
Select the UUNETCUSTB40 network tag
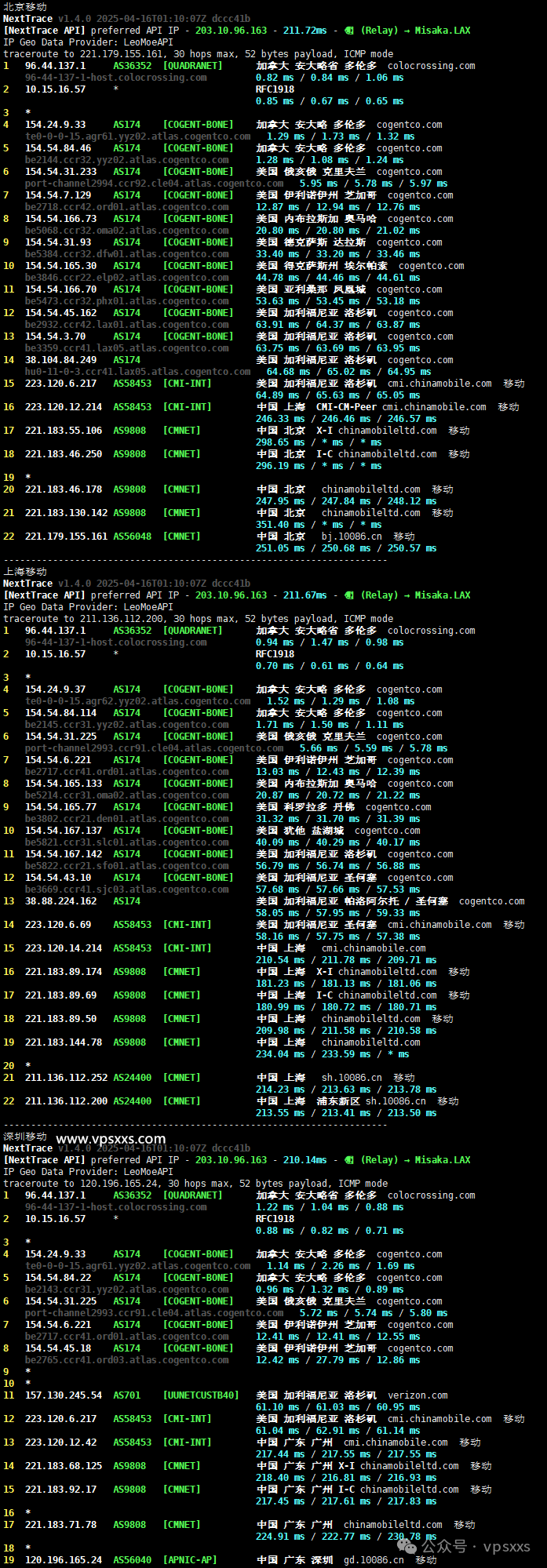[201, 1395]
